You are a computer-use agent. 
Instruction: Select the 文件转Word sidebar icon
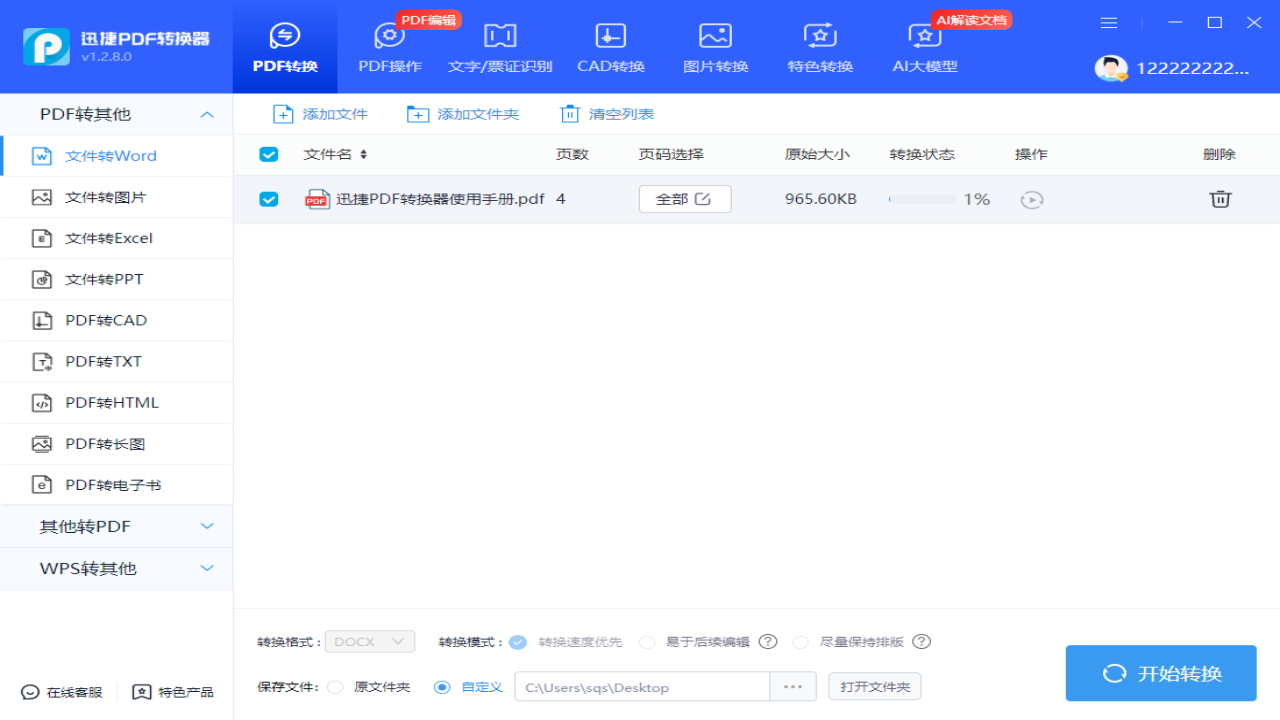tap(41, 155)
